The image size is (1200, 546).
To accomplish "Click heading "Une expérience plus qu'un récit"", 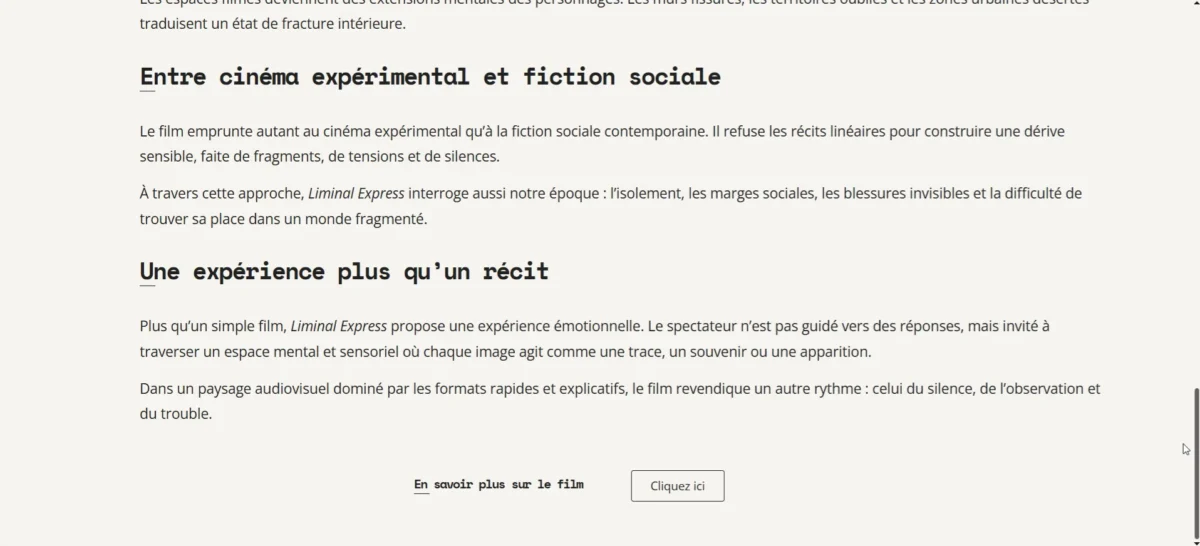I will click(344, 272).
